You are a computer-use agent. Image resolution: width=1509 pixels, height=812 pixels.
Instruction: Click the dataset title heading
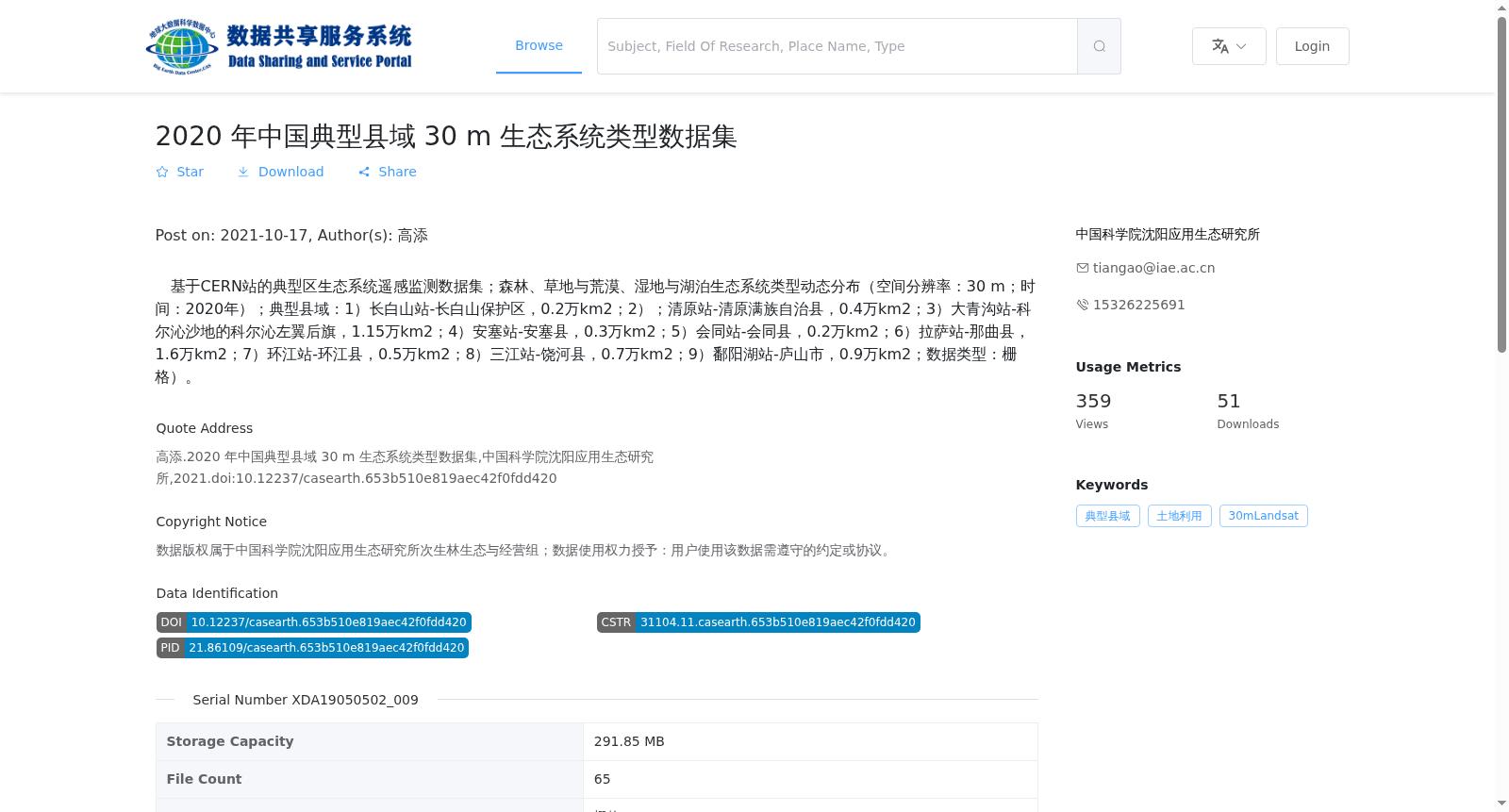(x=446, y=136)
